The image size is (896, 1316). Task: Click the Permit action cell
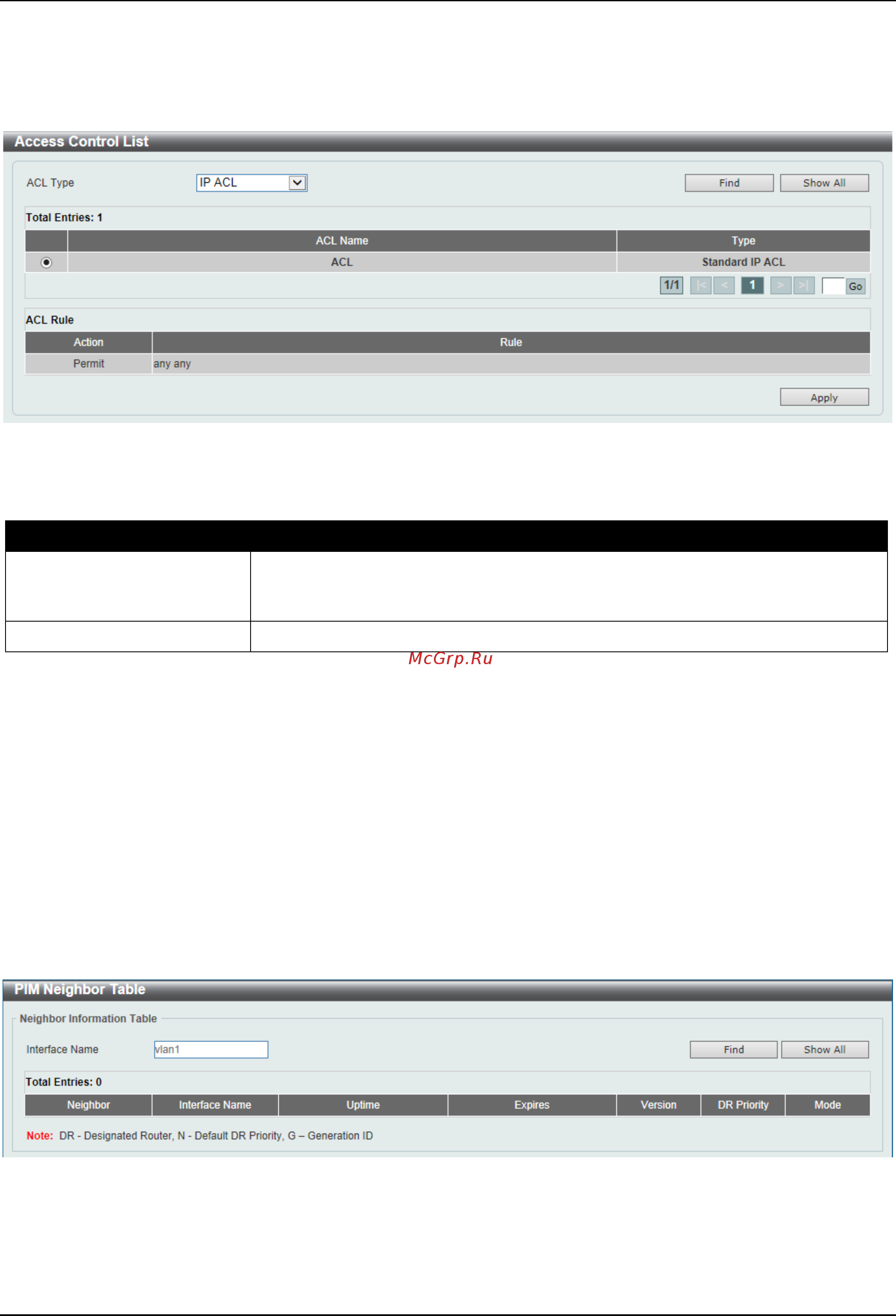[x=88, y=363]
